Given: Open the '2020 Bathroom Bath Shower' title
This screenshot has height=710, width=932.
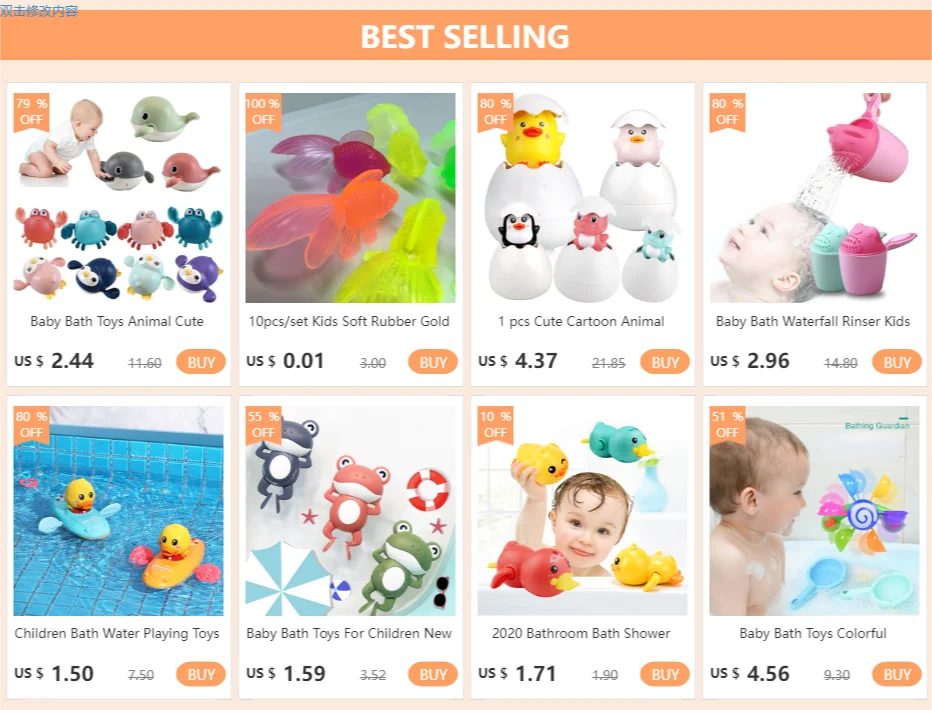Looking at the screenshot, I should 581,633.
